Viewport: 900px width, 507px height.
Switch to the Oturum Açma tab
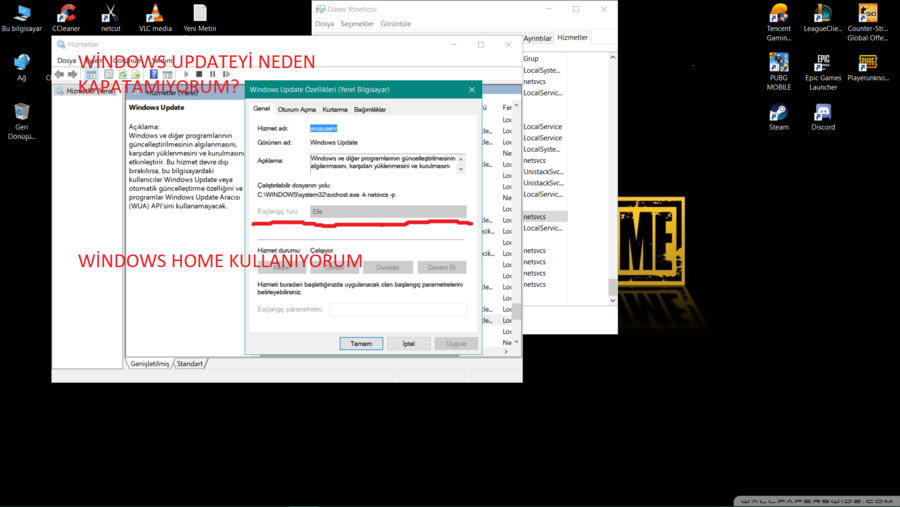point(297,109)
